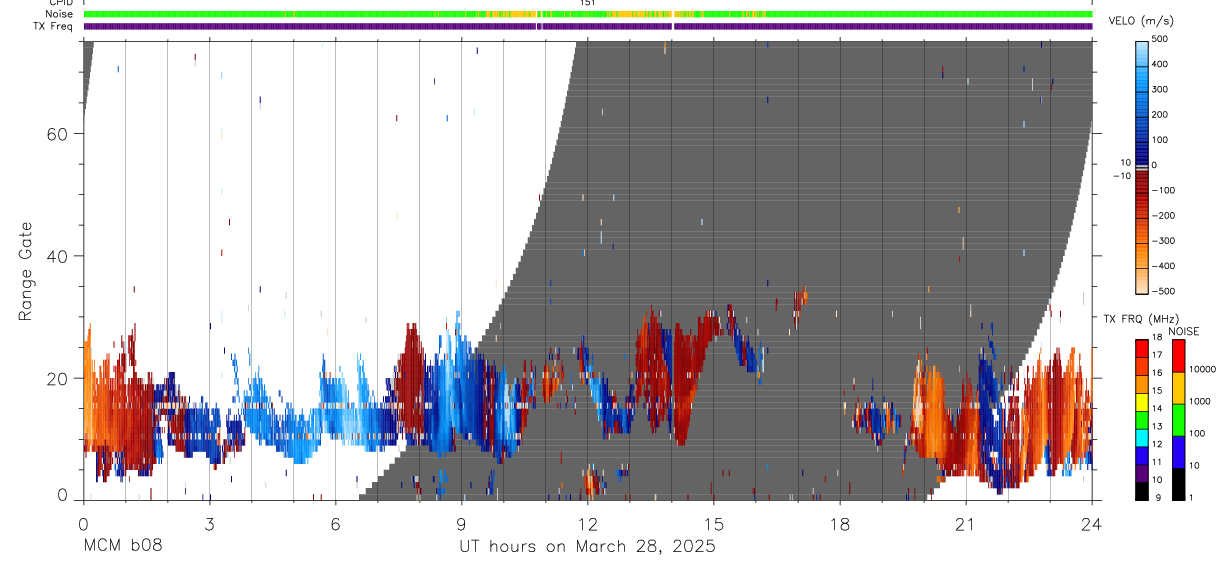Pick the red top segment of the TX FRQ bar
1228x567 pixels.
click(1141, 350)
